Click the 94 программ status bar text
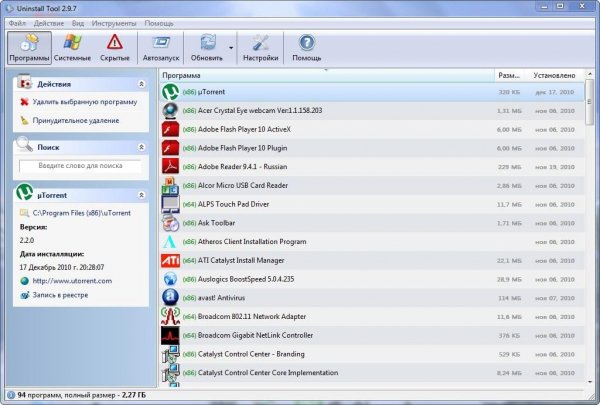600x405 pixels. (x=82, y=395)
